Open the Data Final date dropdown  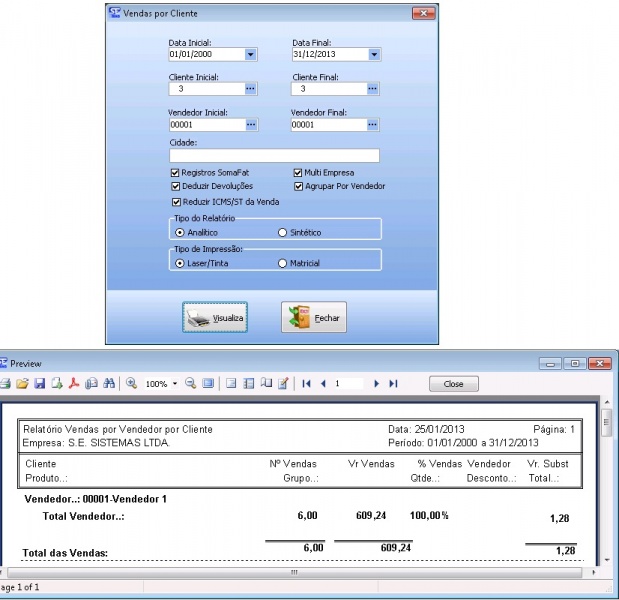(373, 55)
